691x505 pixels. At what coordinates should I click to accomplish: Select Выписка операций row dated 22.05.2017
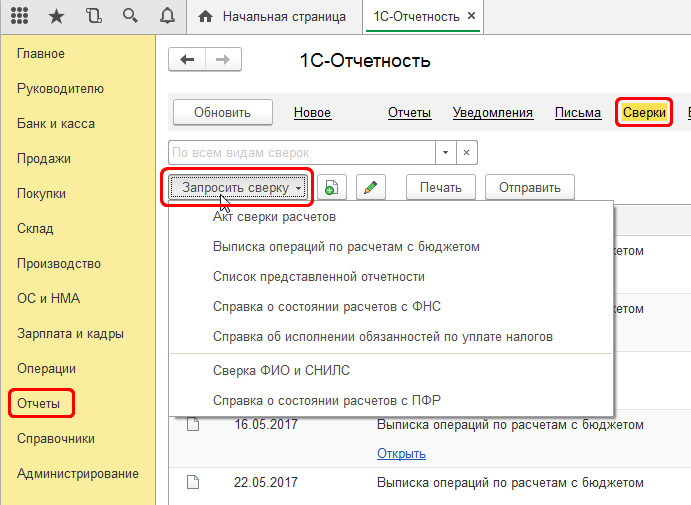click(510, 483)
